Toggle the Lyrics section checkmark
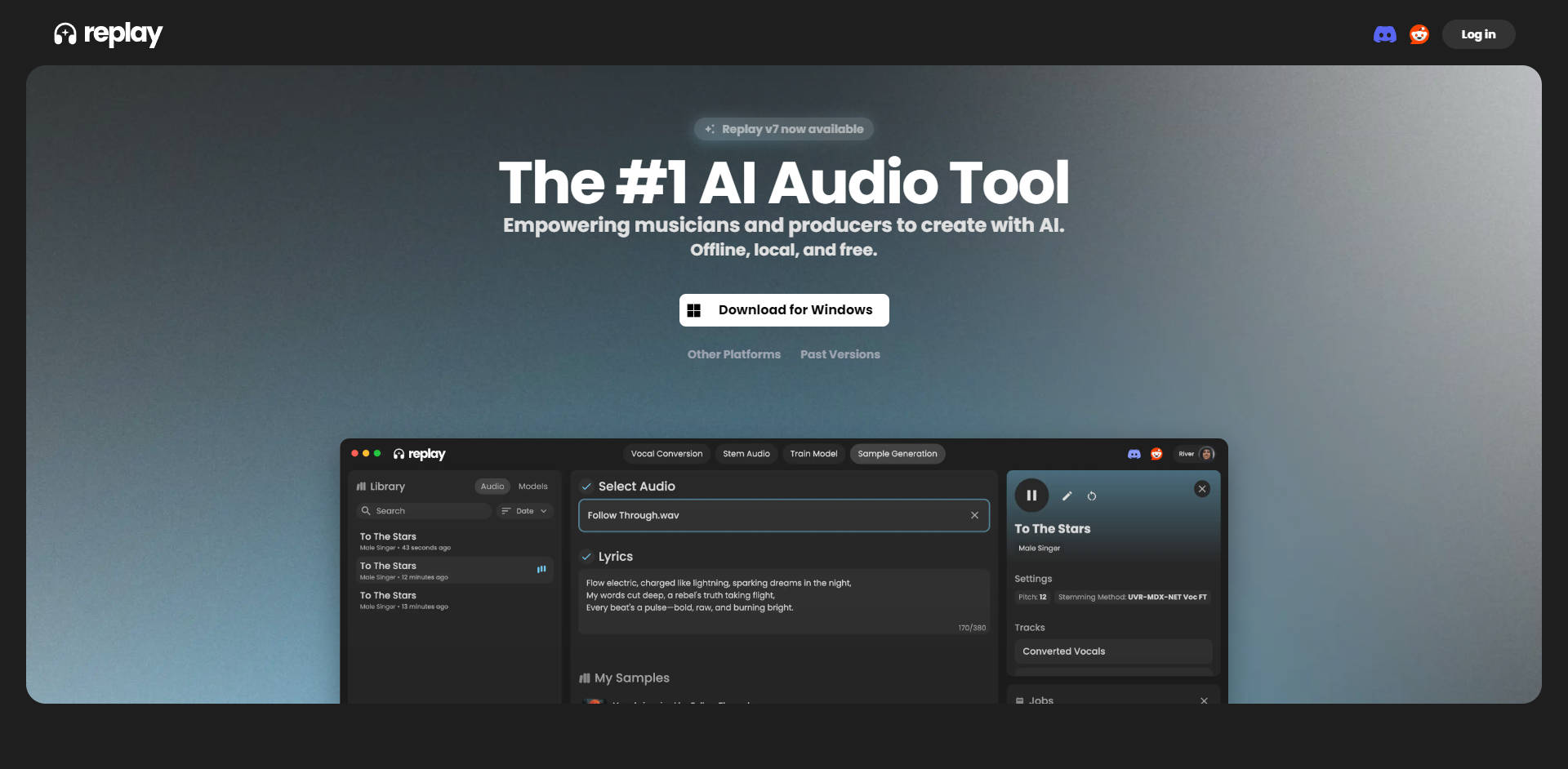Image resolution: width=1568 pixels, height=769 pixels. coord(586,557)
